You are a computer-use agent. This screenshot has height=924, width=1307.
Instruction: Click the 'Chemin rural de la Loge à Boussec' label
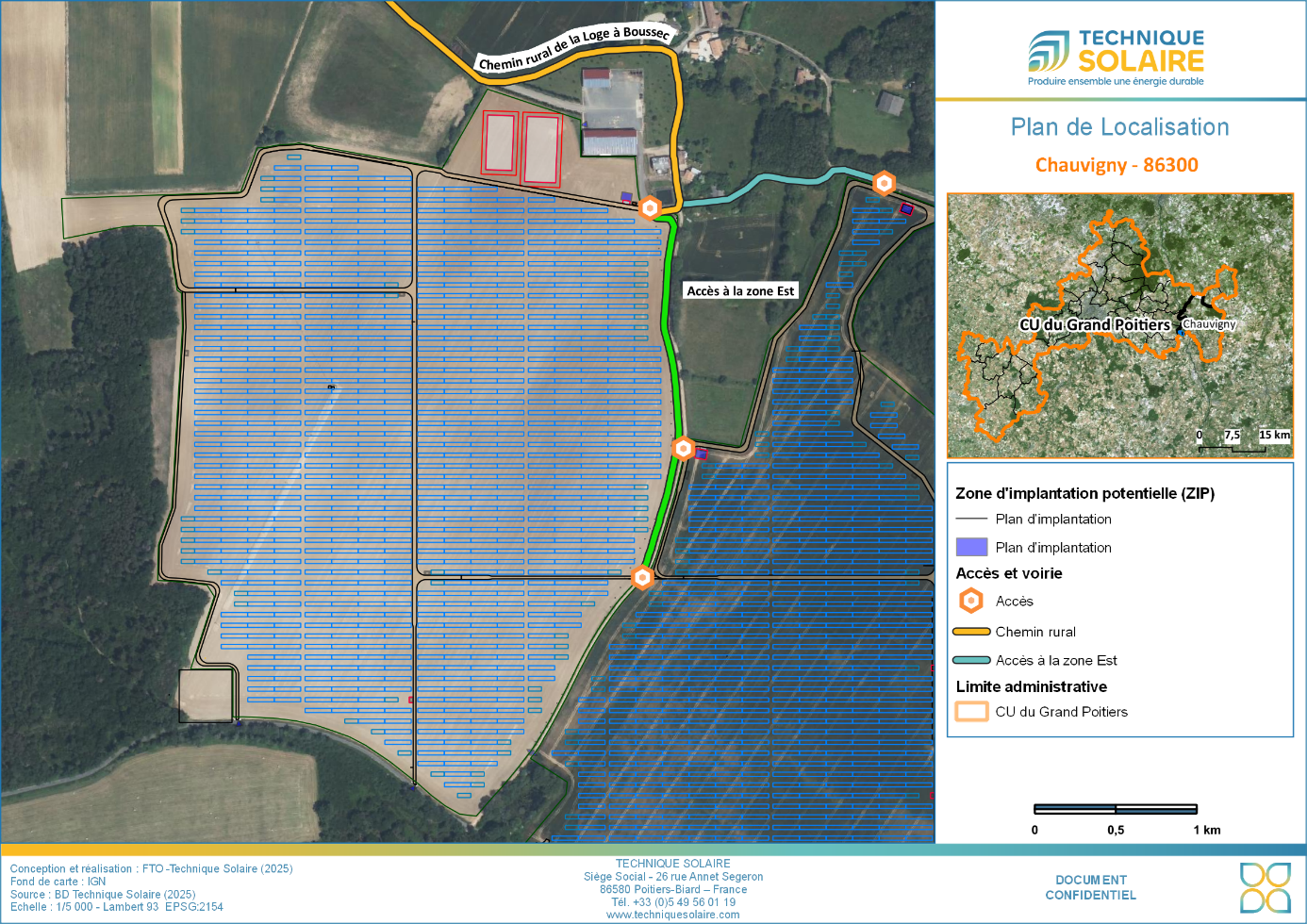point(574,47)
